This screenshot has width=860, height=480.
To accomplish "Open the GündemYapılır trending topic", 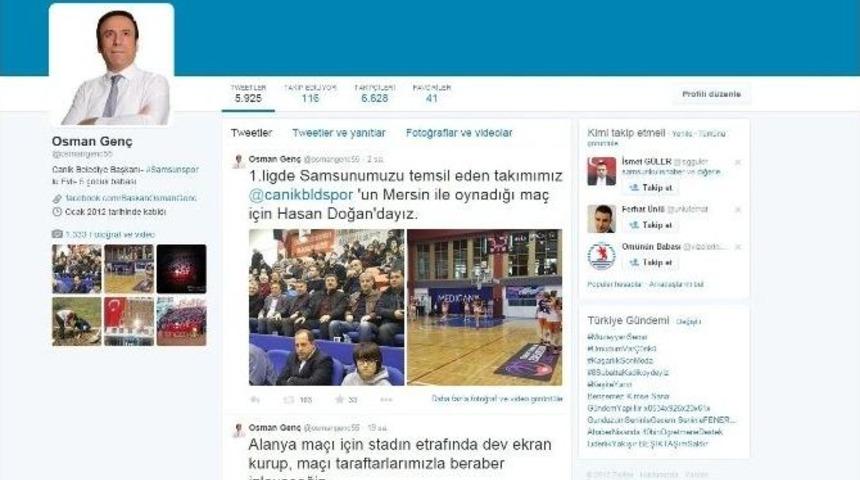I will 648,408.
